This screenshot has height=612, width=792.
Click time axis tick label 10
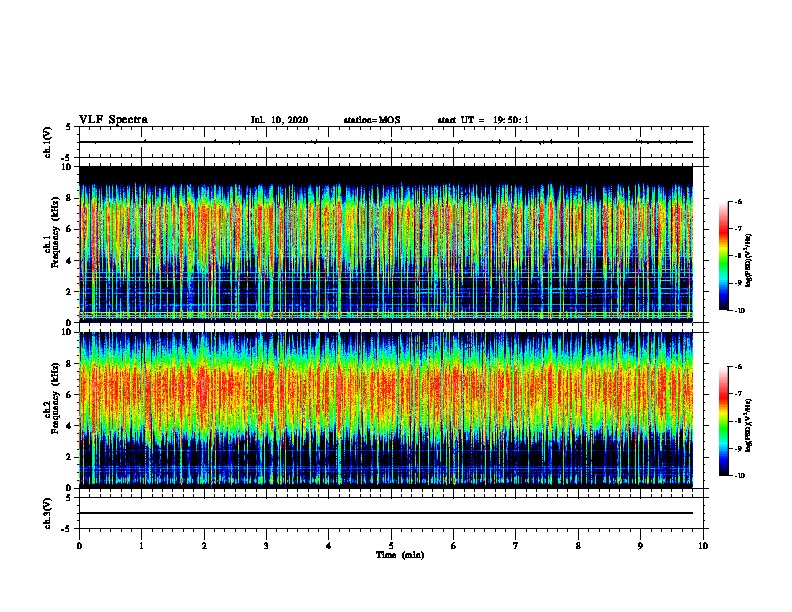(x=703, y=546)
